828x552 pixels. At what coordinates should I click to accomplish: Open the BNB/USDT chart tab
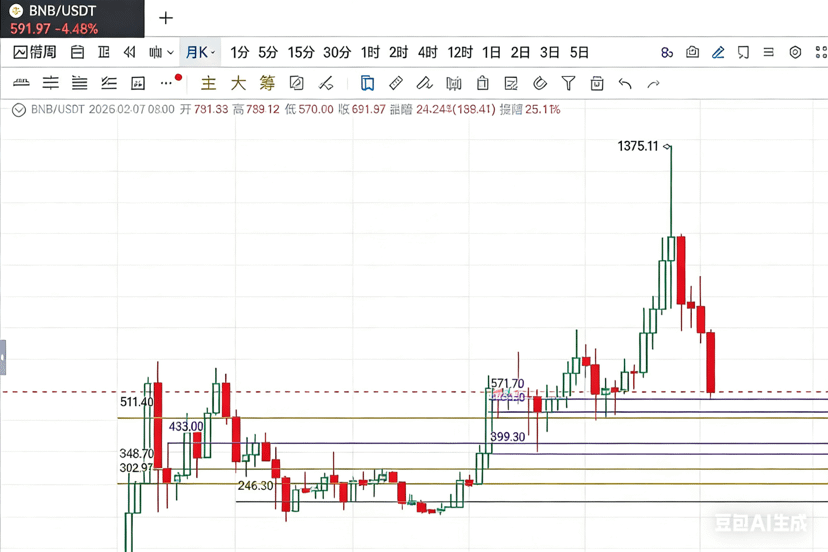[x=72, y=18]
